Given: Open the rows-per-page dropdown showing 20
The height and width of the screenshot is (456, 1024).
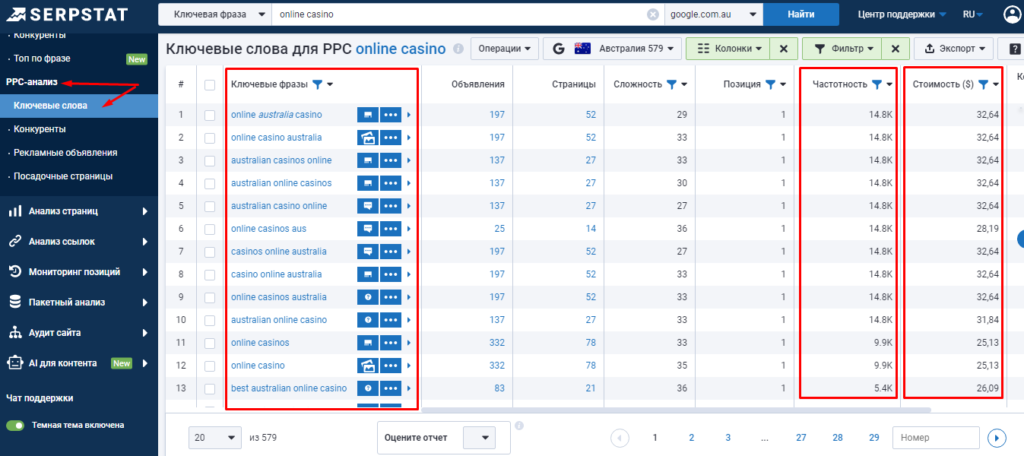Looking at the screenshot, I should click(214, 438).
